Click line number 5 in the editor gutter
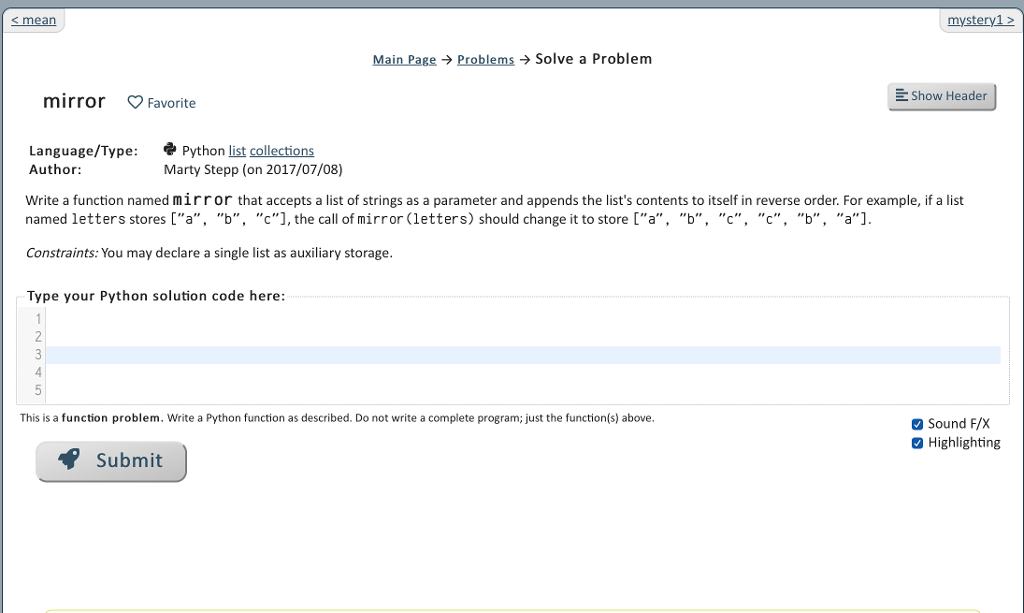Screen dimensions: 1024x613 coord(37,390)
